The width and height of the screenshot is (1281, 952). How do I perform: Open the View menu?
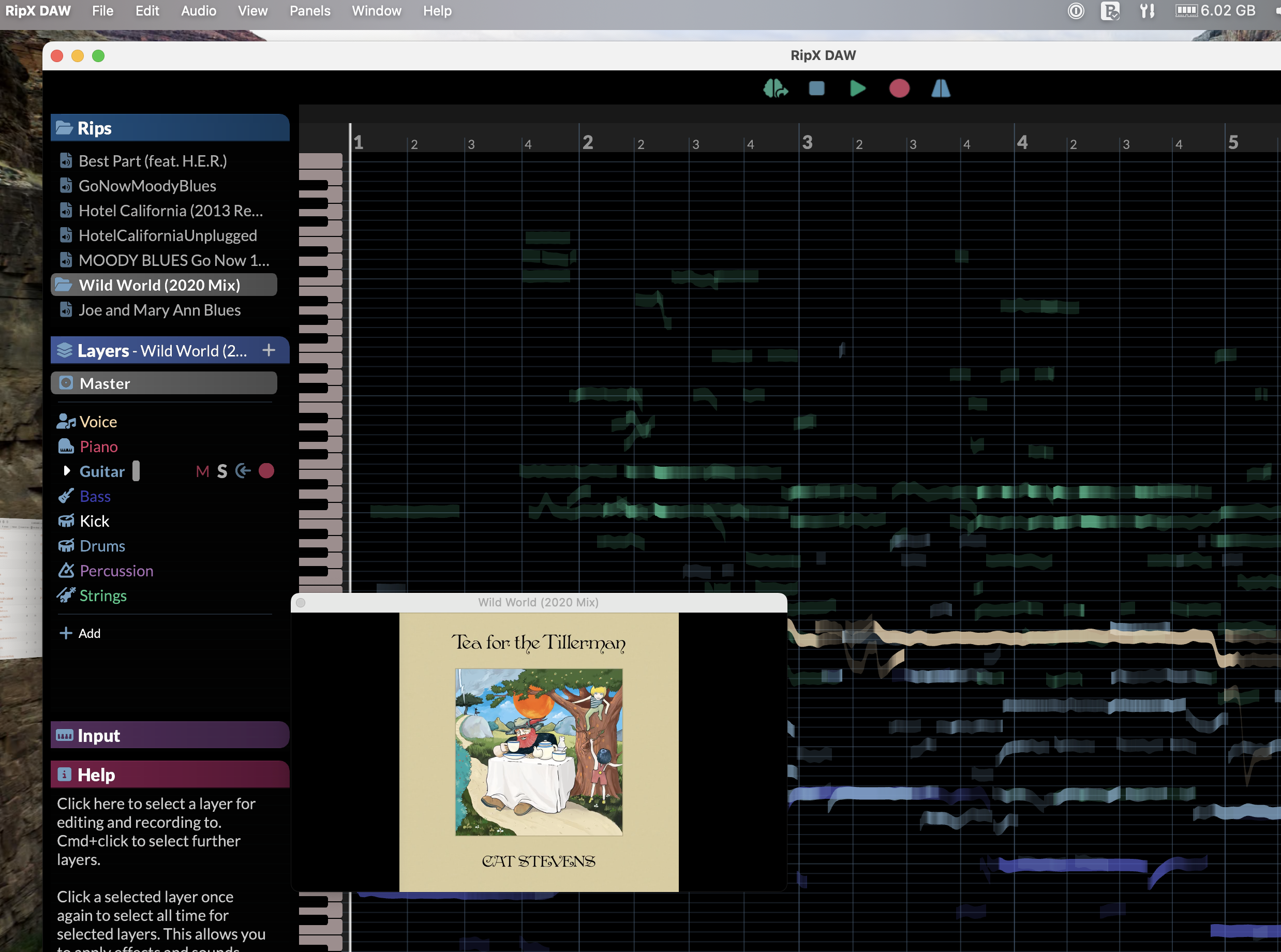252,10
